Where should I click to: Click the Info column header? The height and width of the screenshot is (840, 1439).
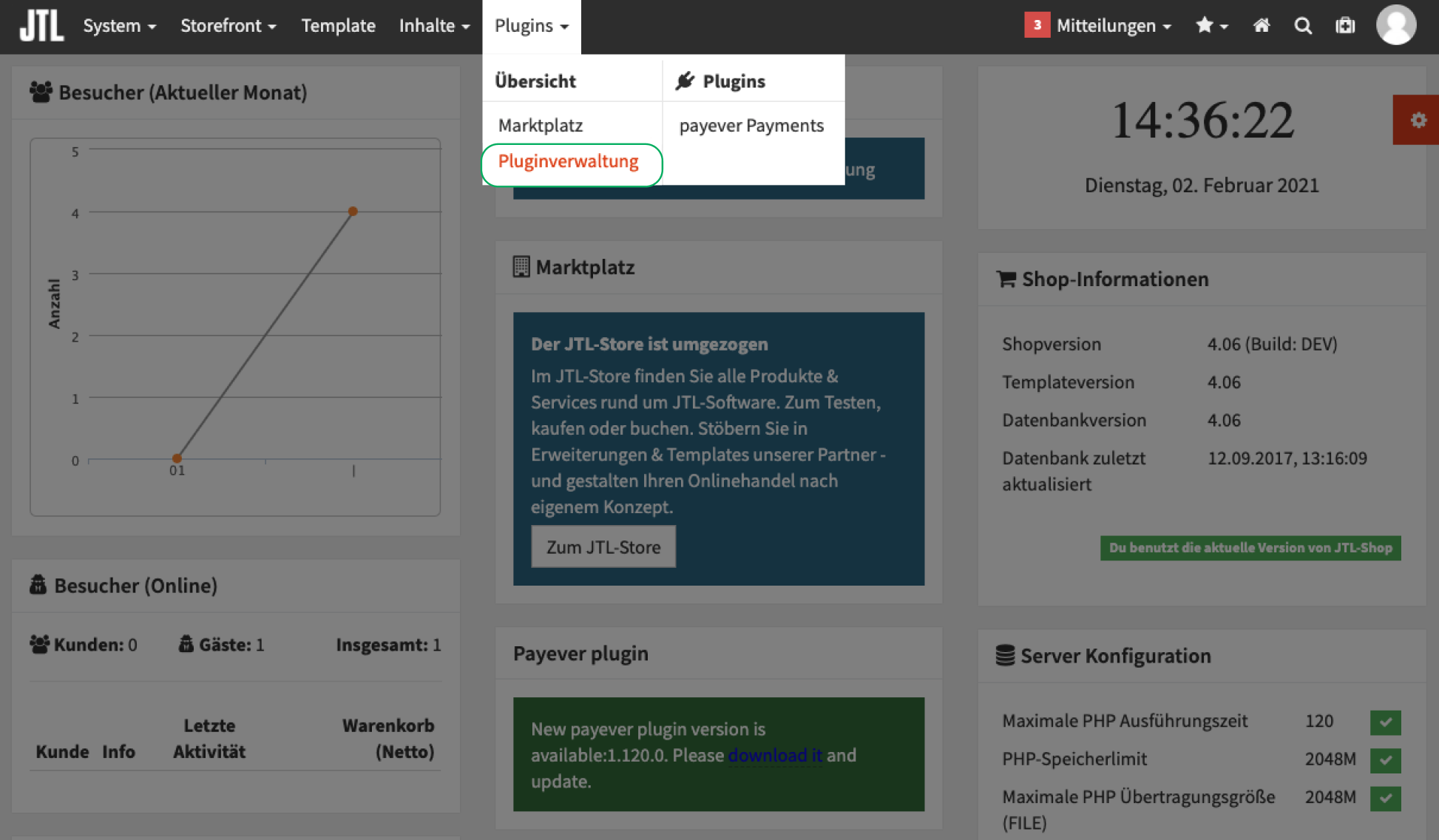(x=118, y=751)
